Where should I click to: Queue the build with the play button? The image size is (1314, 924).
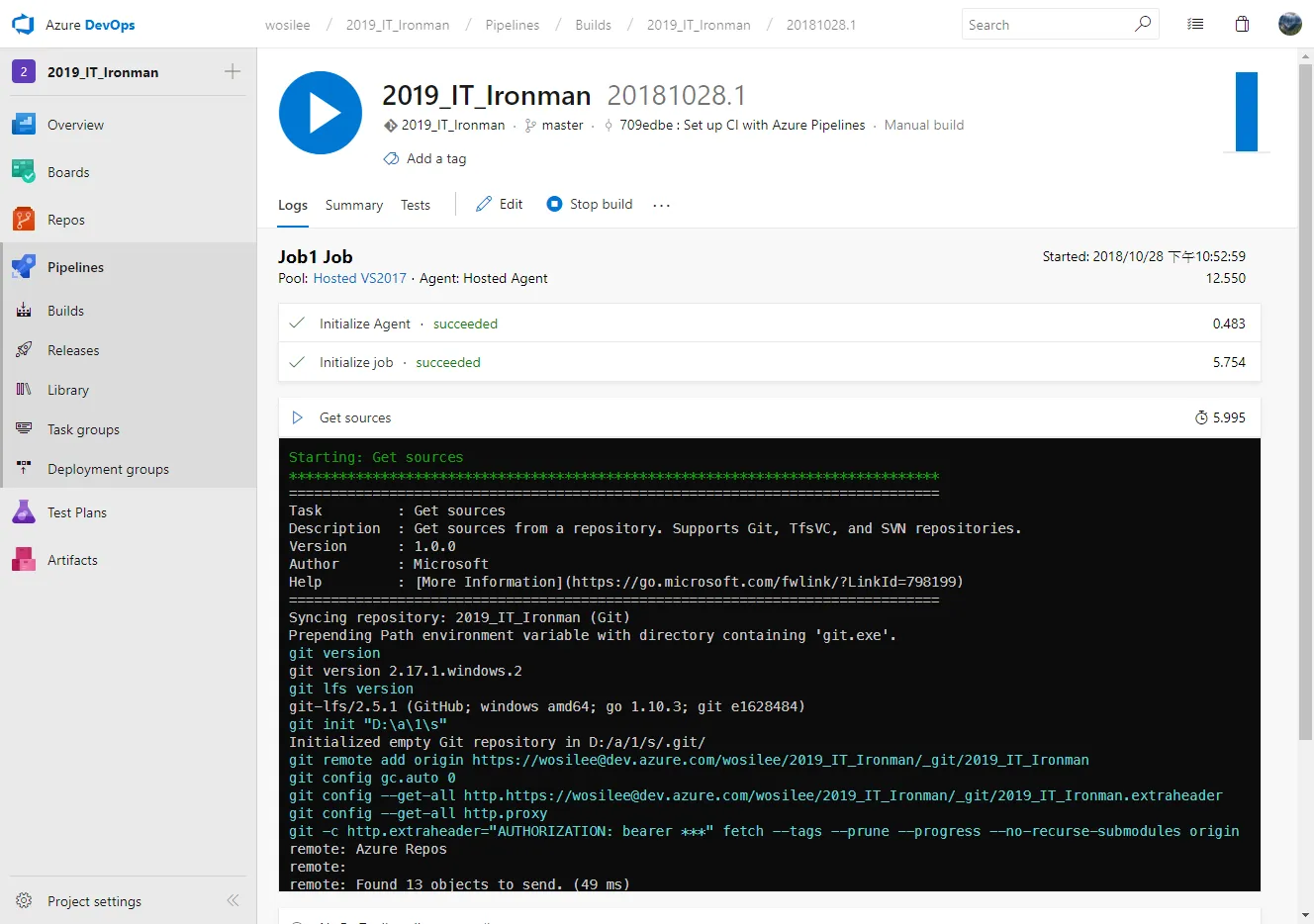click(320, 112)
